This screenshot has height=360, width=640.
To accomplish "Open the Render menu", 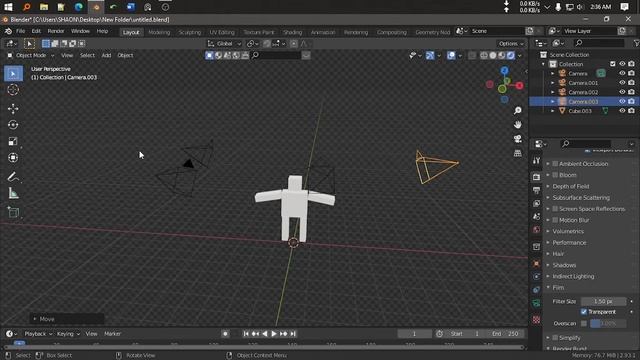I will (56, 31).
